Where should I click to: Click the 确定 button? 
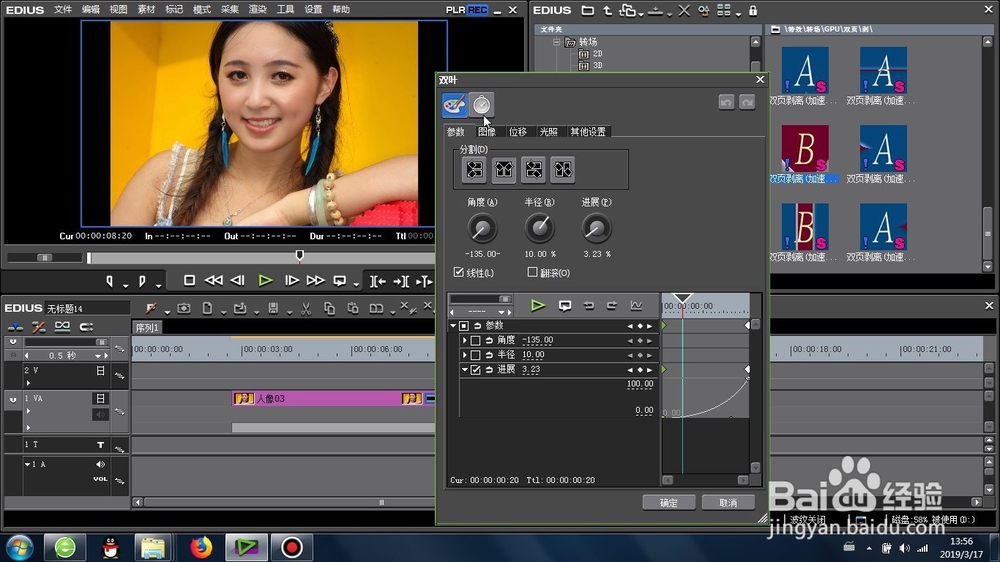669,503
